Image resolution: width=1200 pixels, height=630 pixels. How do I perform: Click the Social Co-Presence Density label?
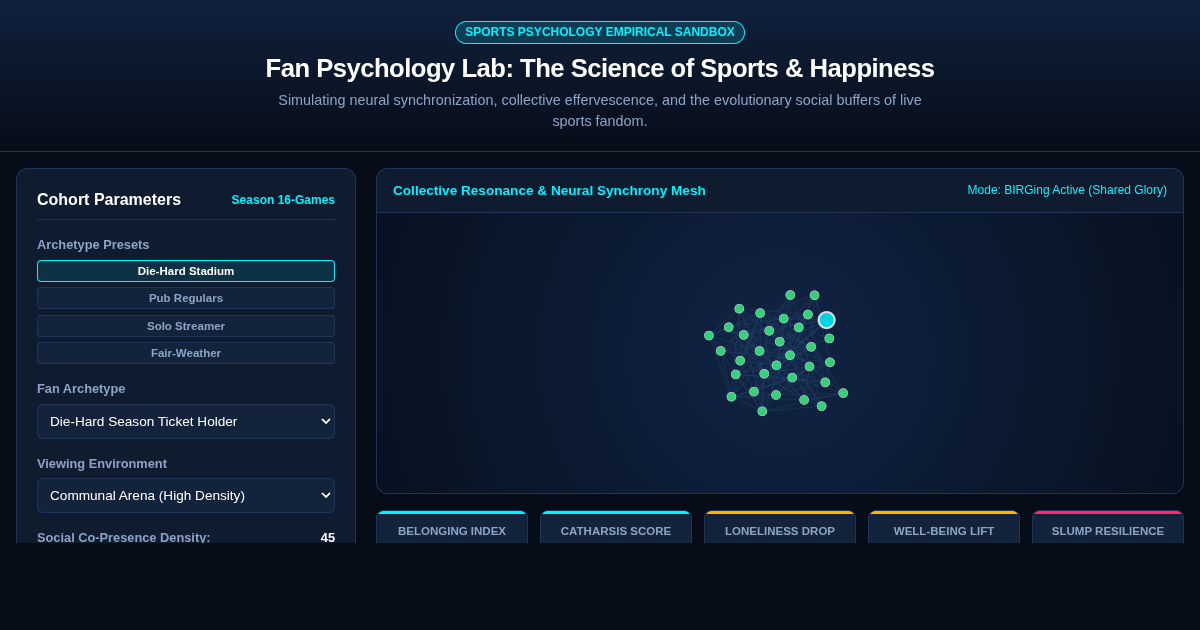click(x=124, y=538)
